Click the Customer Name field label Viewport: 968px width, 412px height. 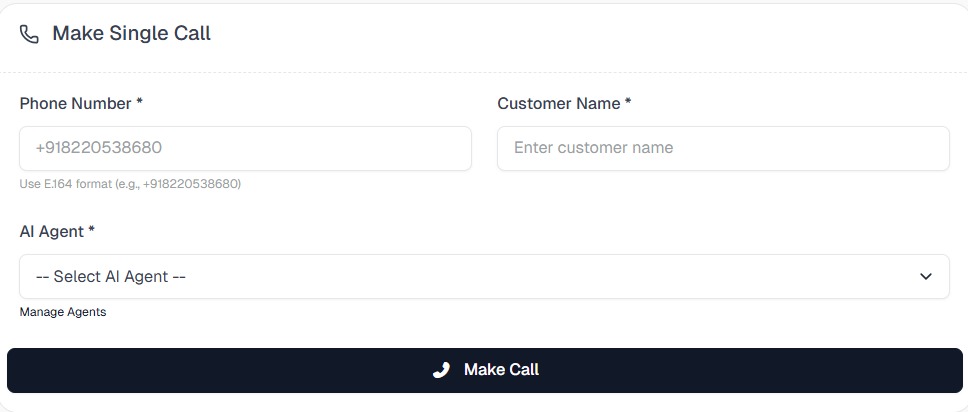pyautogui.click(x=559, y=103)
